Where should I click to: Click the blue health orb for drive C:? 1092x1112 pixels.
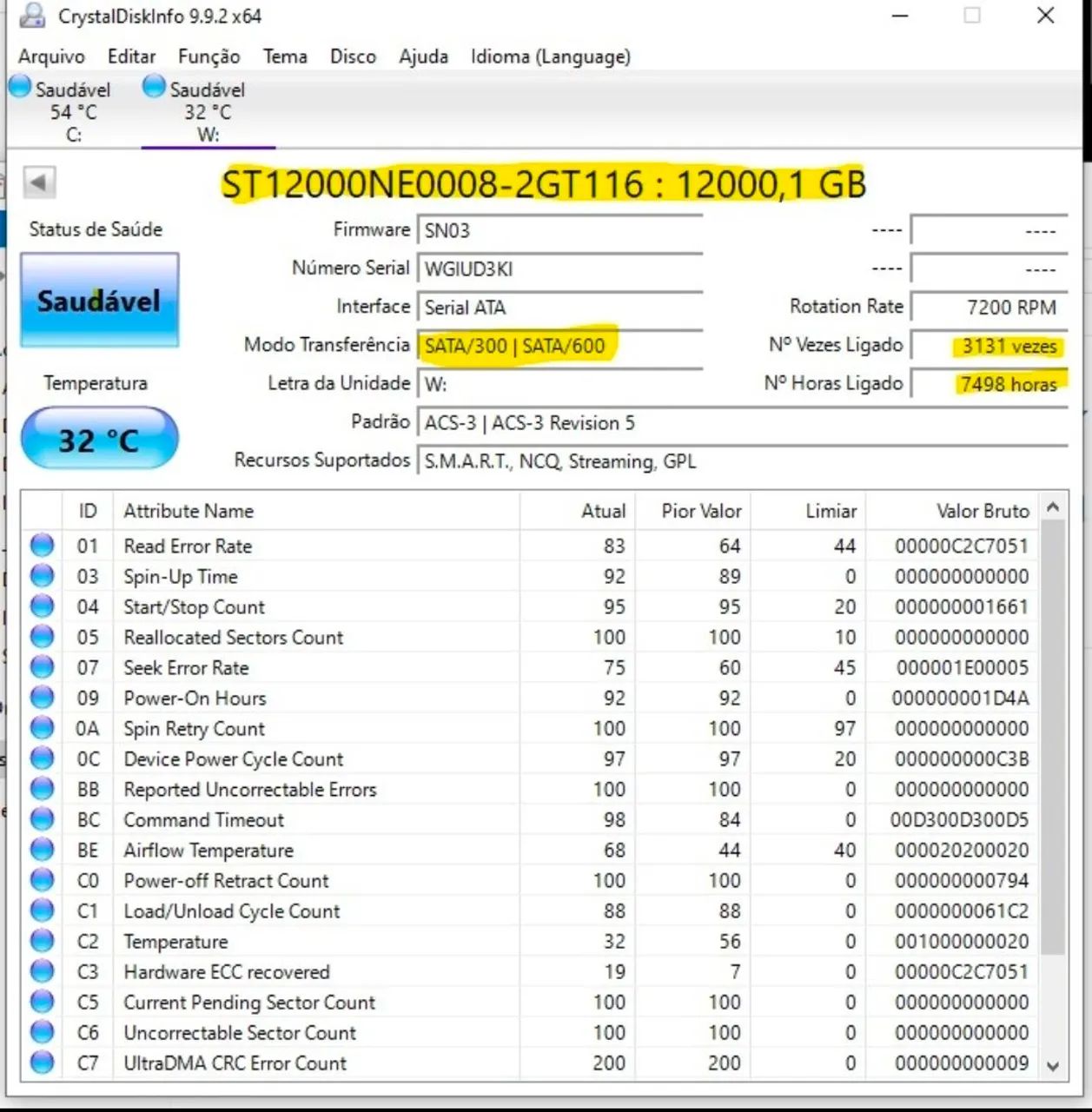20,87
